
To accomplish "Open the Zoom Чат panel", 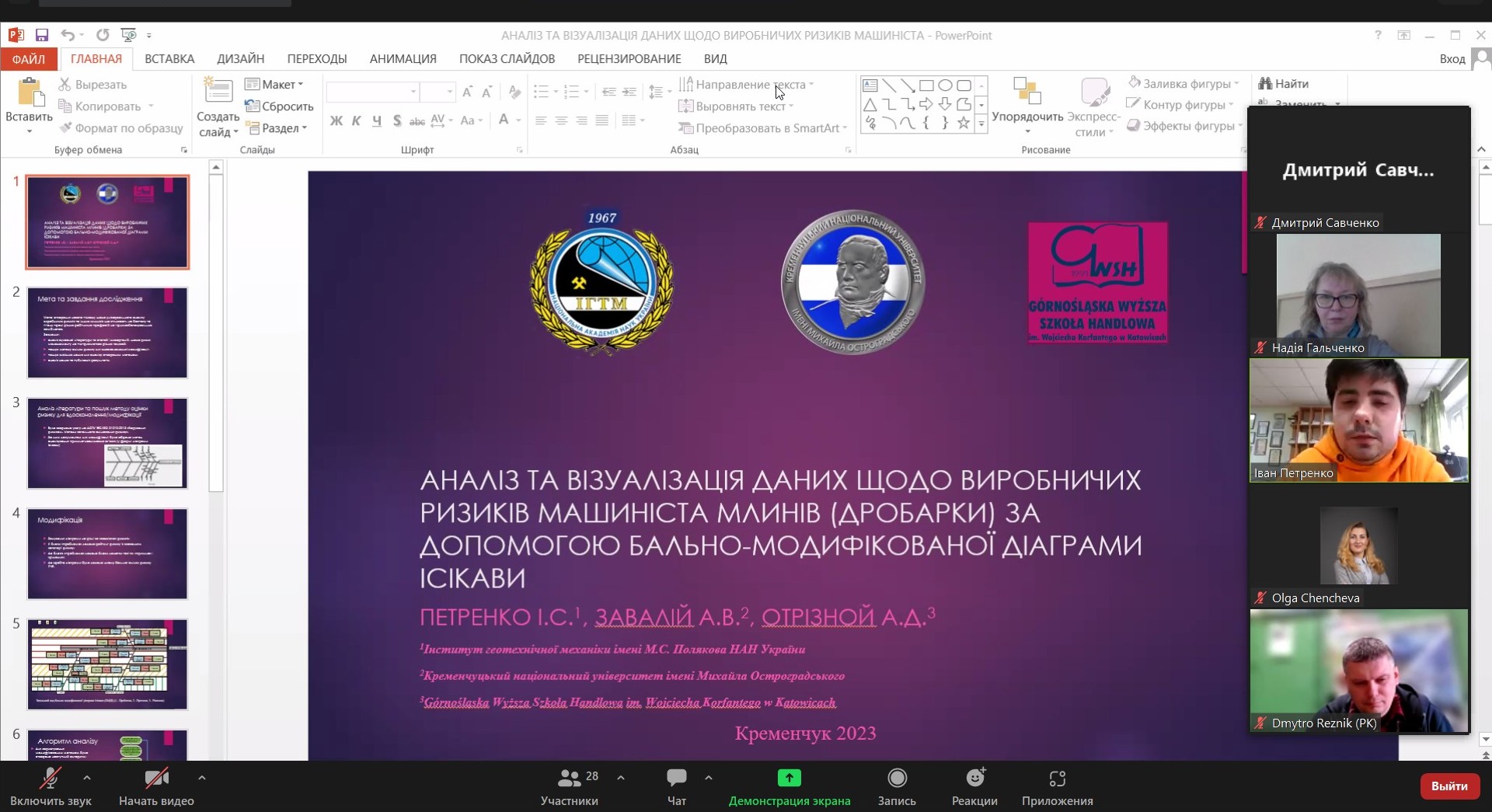I will click(677, 786).
